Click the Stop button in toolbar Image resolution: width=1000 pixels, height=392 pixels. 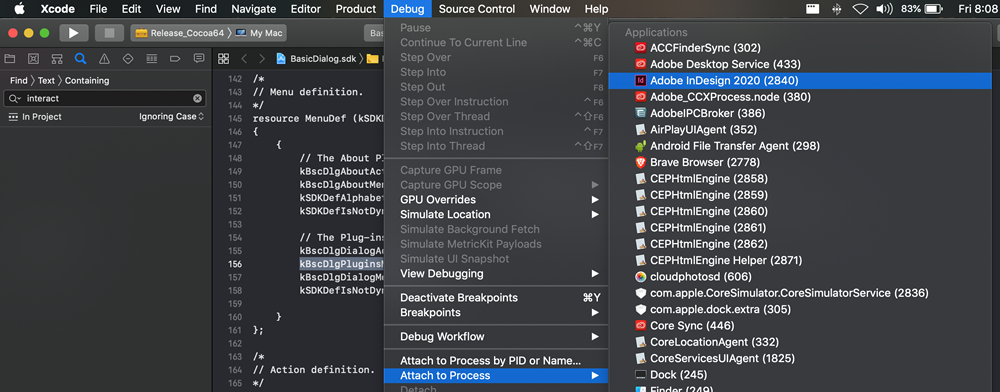coord(109,33)
